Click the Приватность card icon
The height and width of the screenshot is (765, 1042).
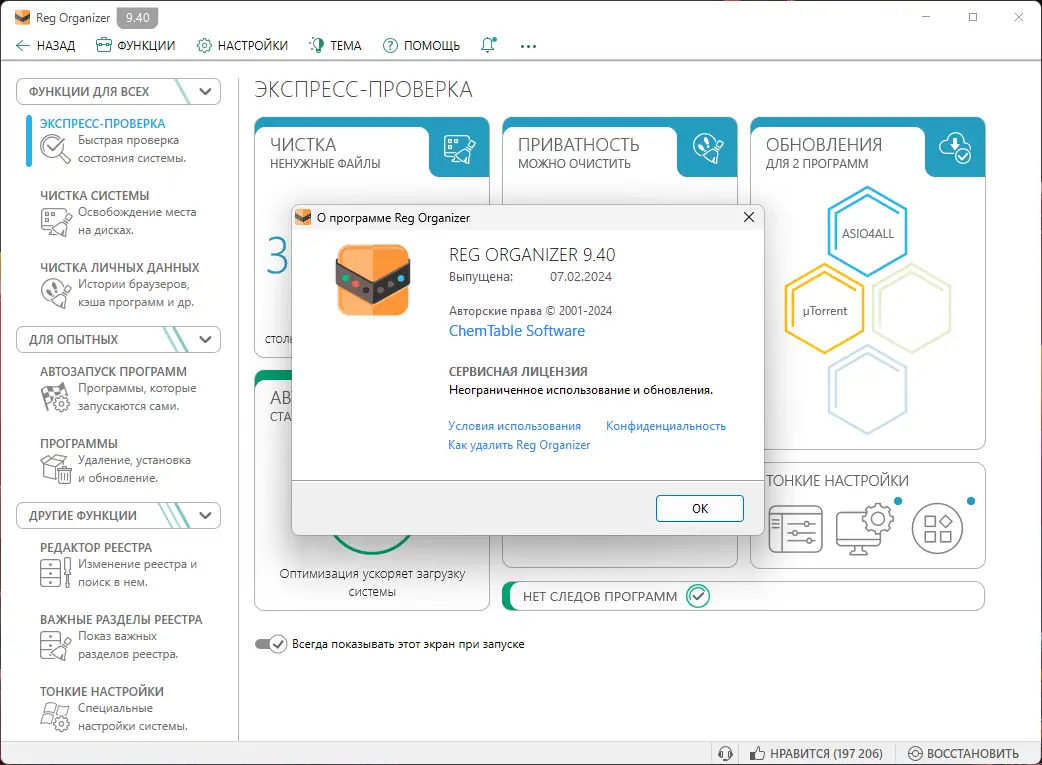707,148
